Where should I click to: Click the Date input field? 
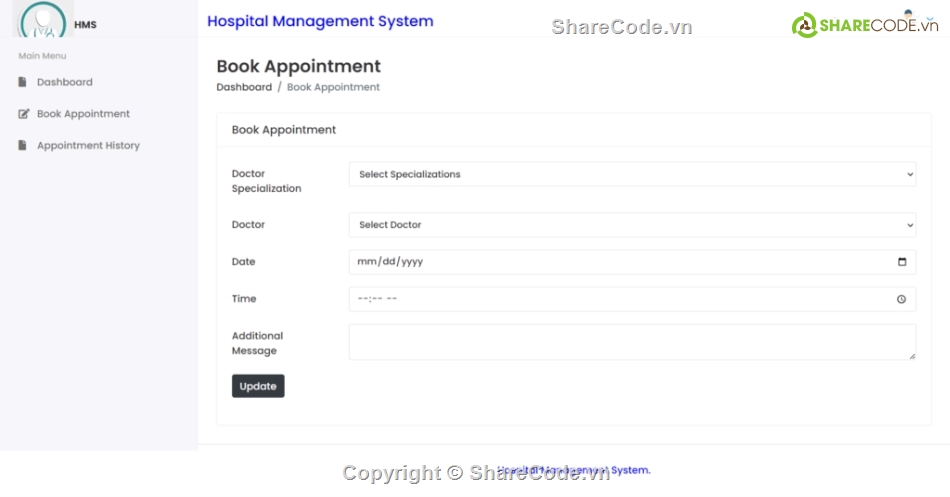(x=632, y=262)
